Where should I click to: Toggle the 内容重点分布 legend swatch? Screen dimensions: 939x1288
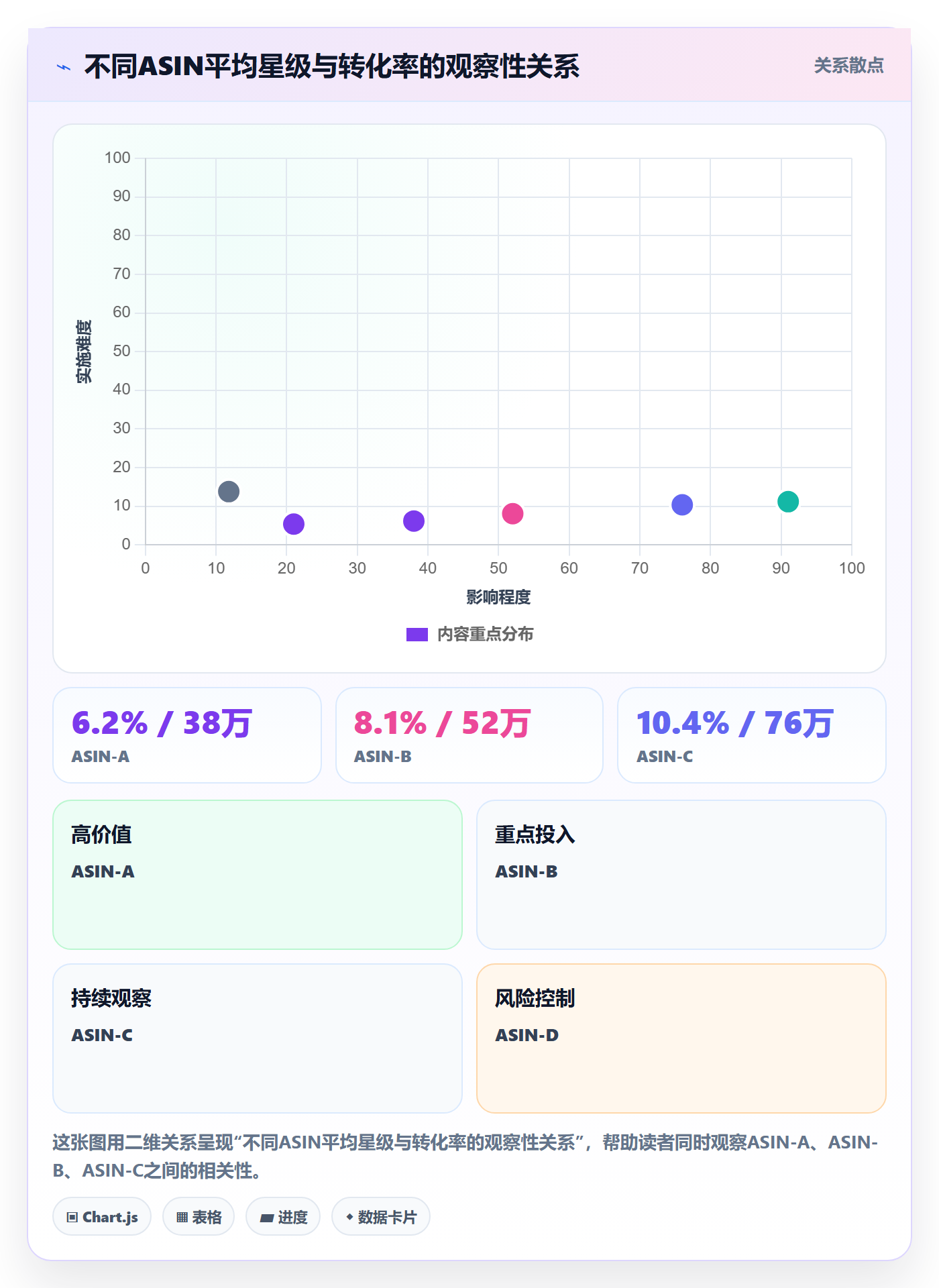[x=417, y=635]
